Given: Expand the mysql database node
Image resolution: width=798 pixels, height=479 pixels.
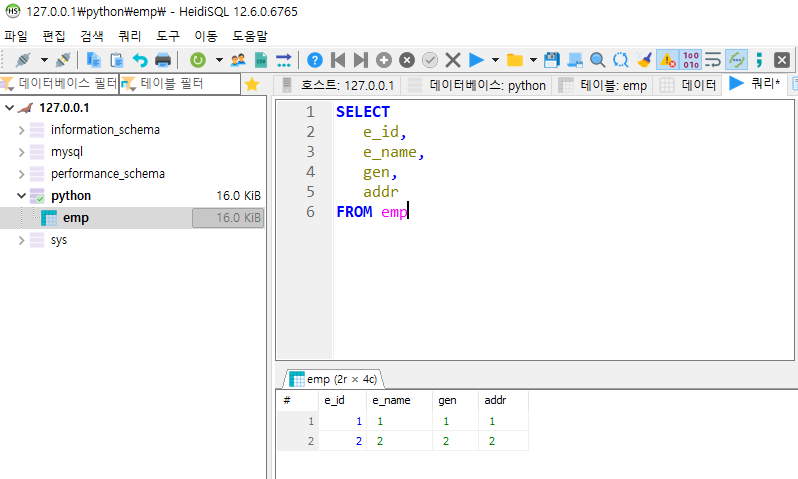Looking at the screenshot, I should point(21,152).
